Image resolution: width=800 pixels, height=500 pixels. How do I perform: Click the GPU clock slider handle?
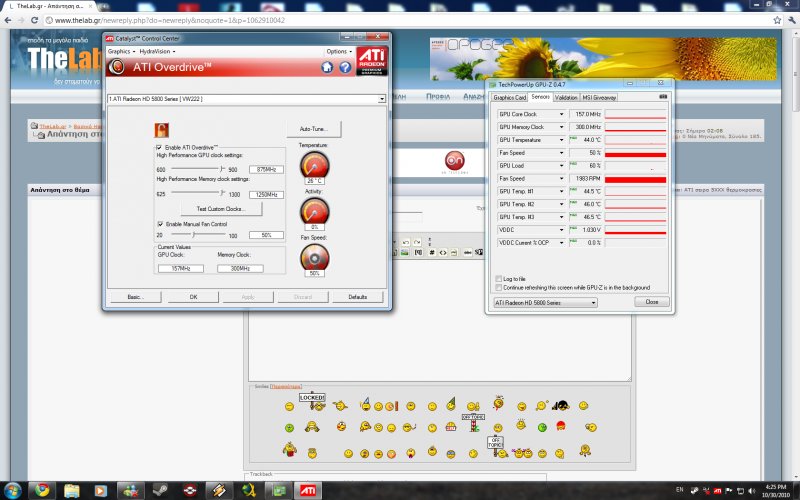[222, 168]
